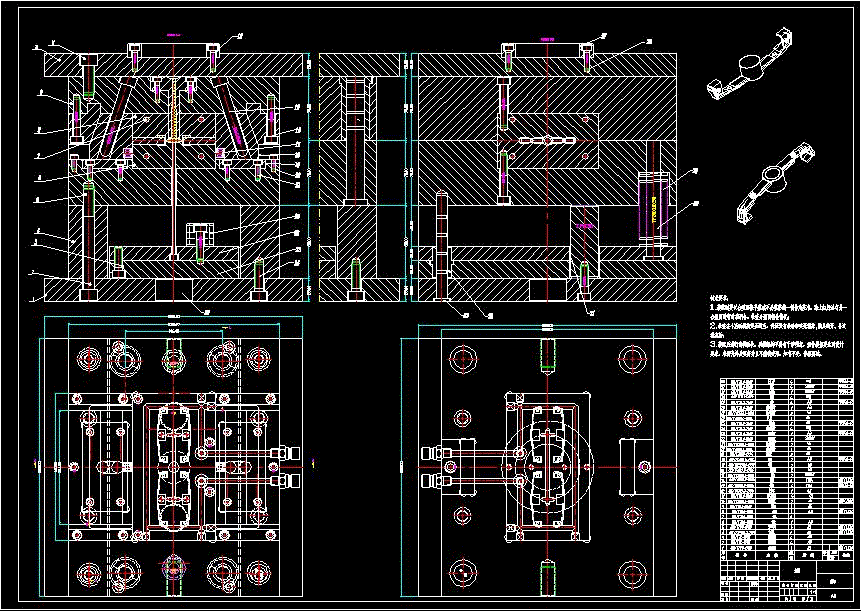Click the parts list table above title block
861x611 pixels.
787,468
